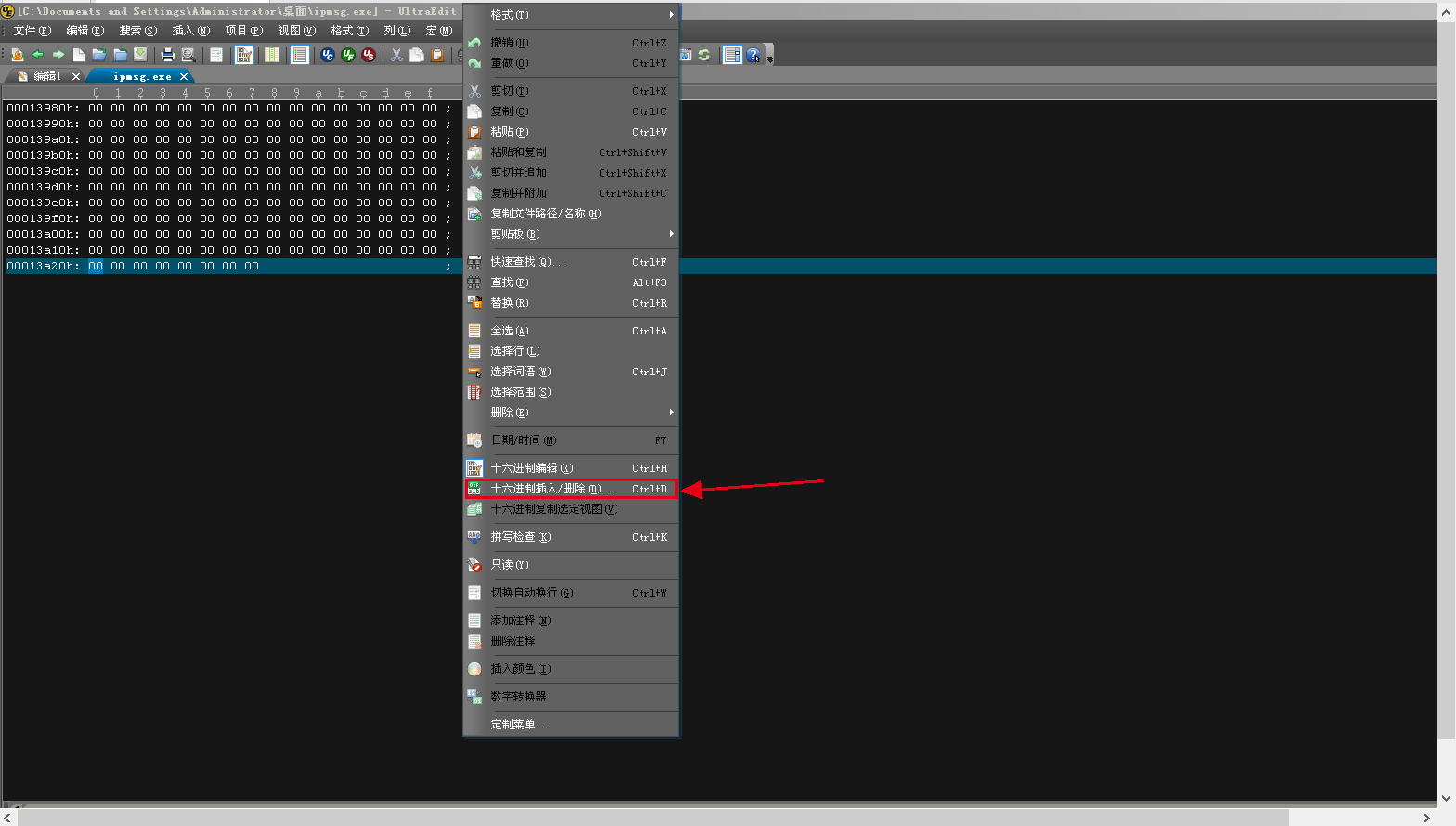Click the UltraEdit logo in the title bar

point(7,11)
